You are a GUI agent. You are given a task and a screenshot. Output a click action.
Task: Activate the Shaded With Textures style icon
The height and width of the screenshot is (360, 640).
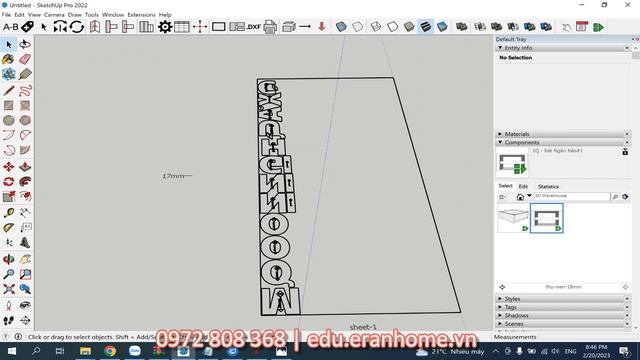tap(425, 27)
